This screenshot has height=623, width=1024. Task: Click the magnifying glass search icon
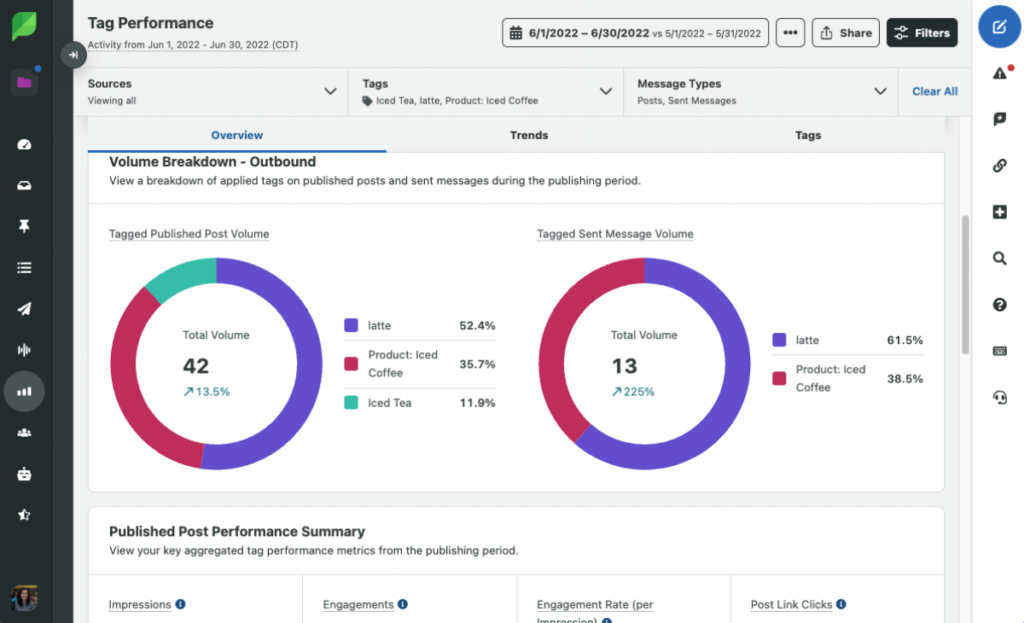999,258
